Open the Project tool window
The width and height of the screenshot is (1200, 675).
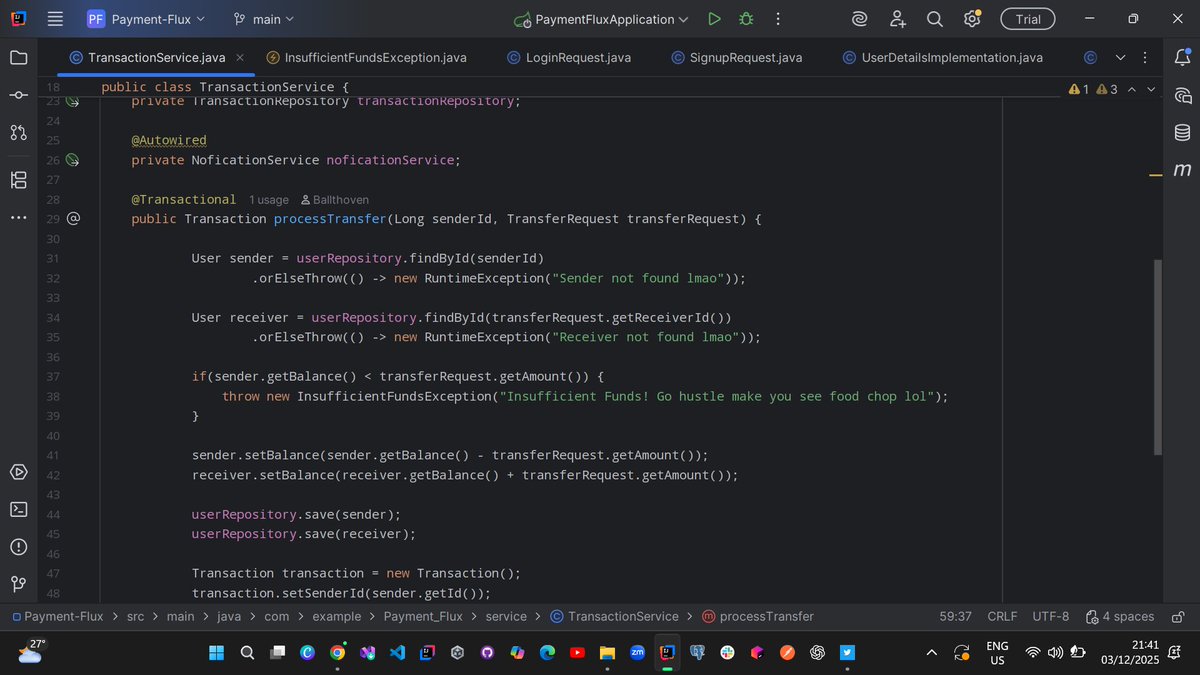[18, 58]
